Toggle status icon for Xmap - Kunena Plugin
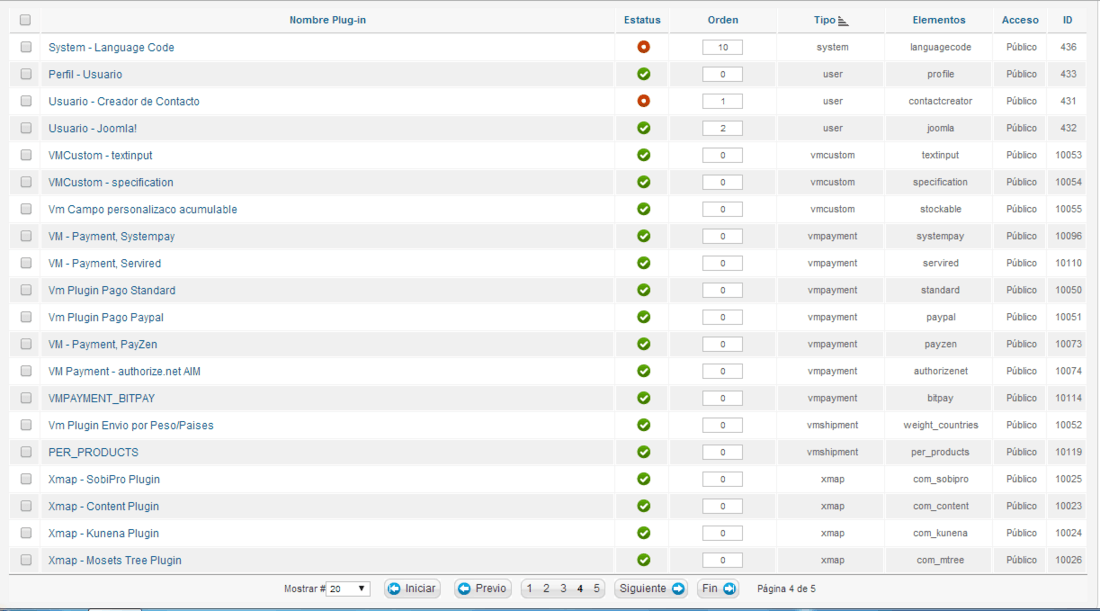 pyautogui.click(x=643, y=533)
